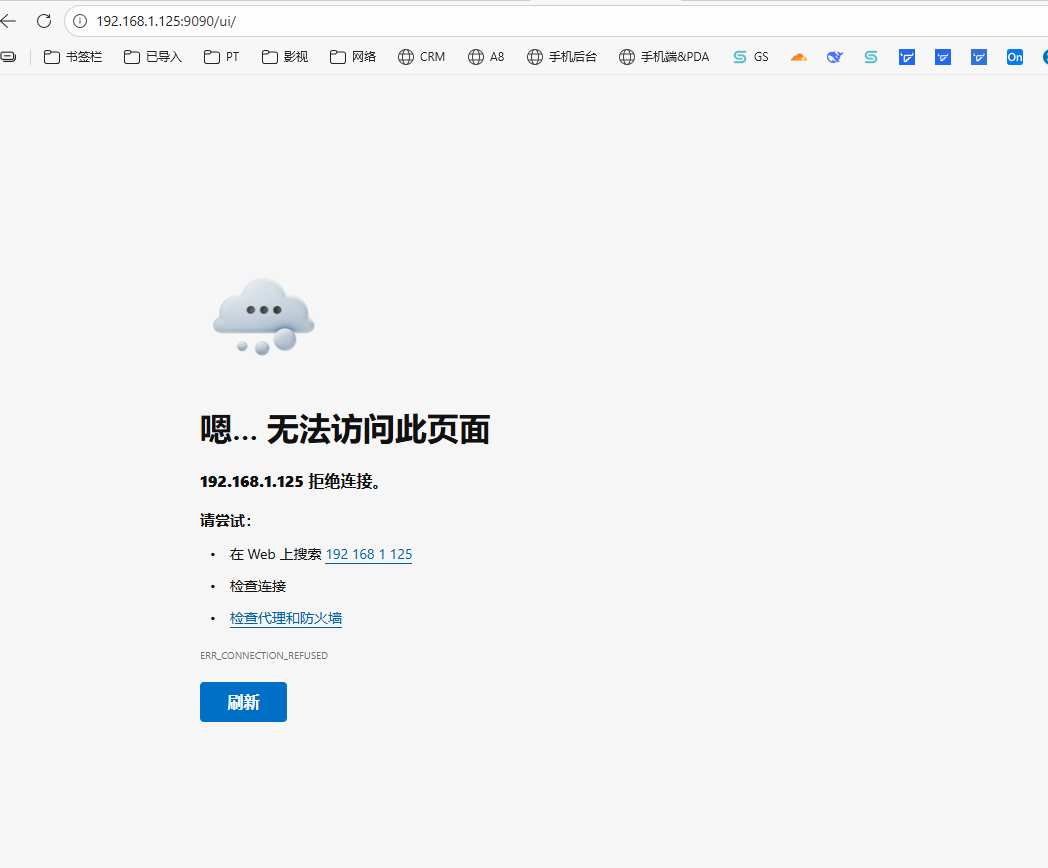Open the A8 bookmark
The image size is (1048, 868).
[486, 57]
